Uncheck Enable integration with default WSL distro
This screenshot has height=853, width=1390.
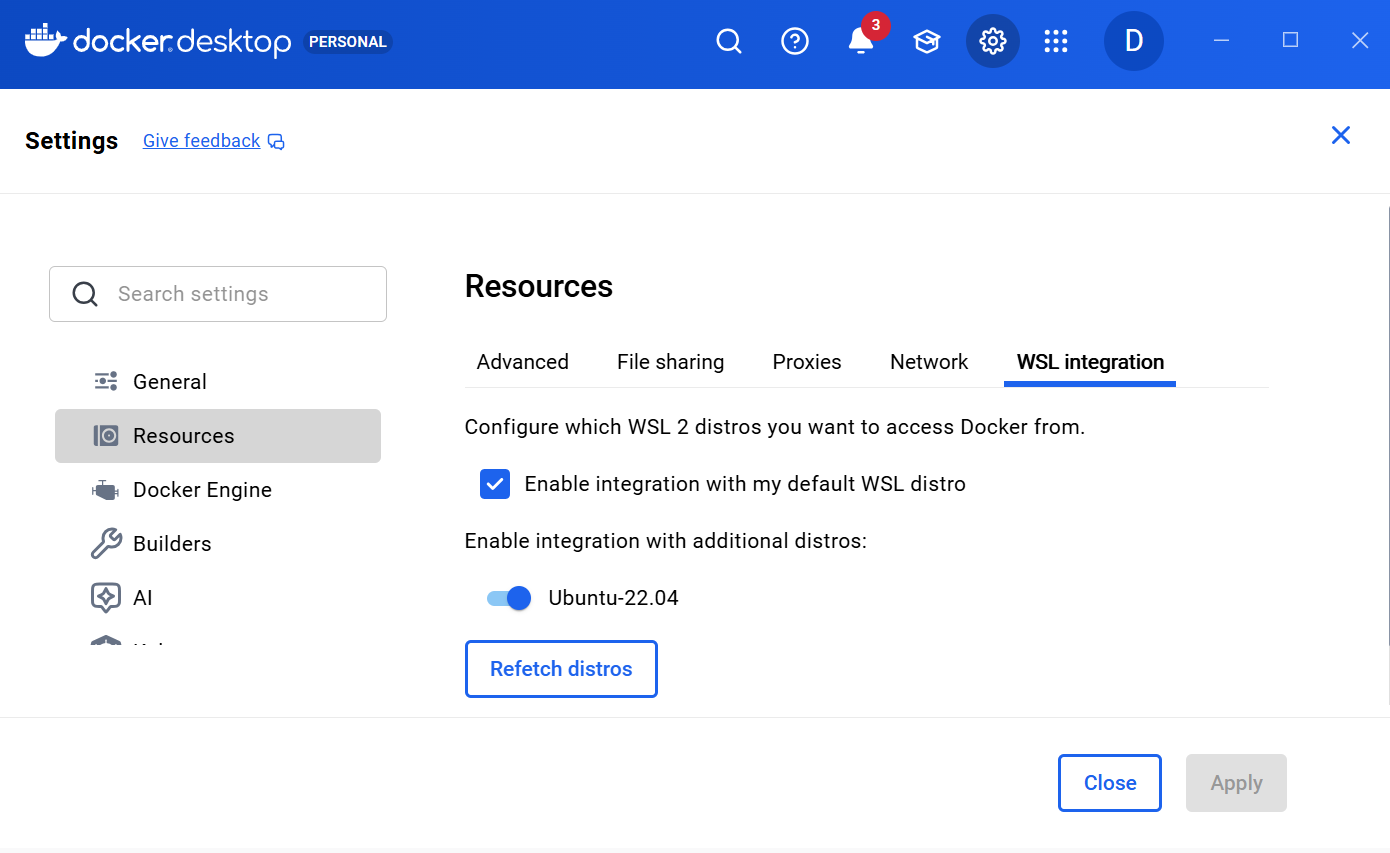tap(495, 484)
